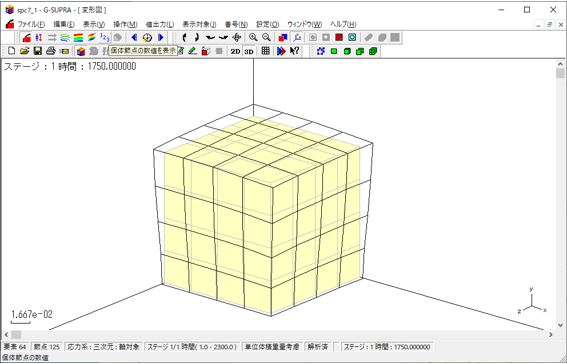Toggle the grid mesh icon

(265, 51)
